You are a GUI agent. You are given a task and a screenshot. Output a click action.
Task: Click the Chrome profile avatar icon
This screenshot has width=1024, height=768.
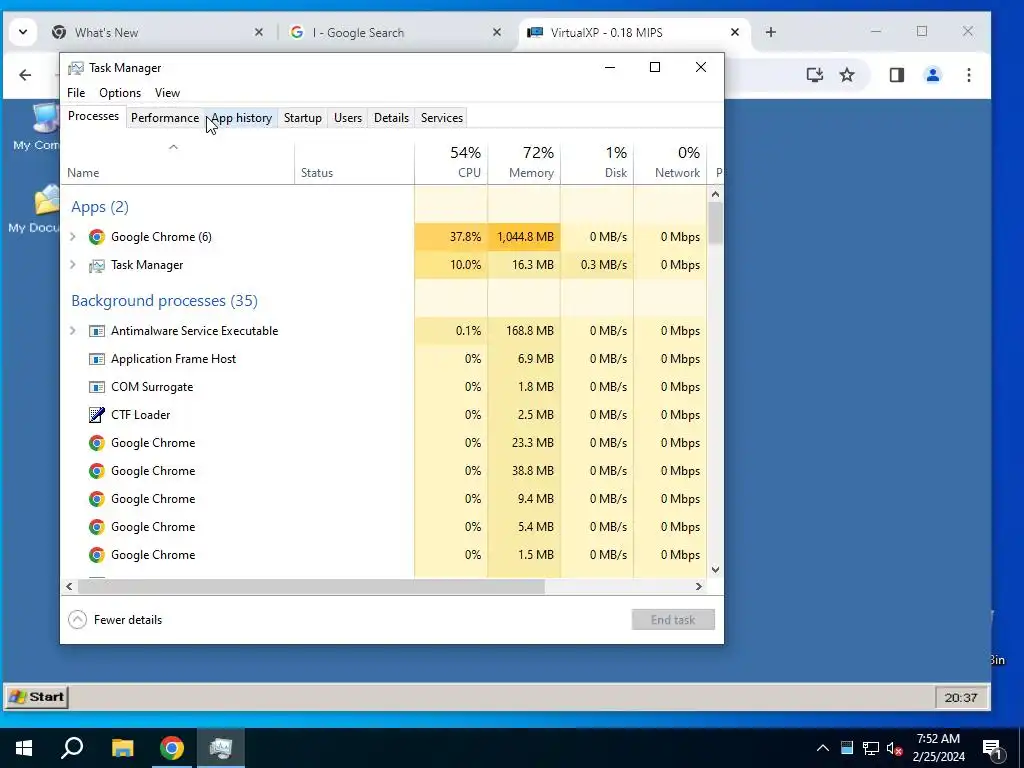(x=933, y=75)
